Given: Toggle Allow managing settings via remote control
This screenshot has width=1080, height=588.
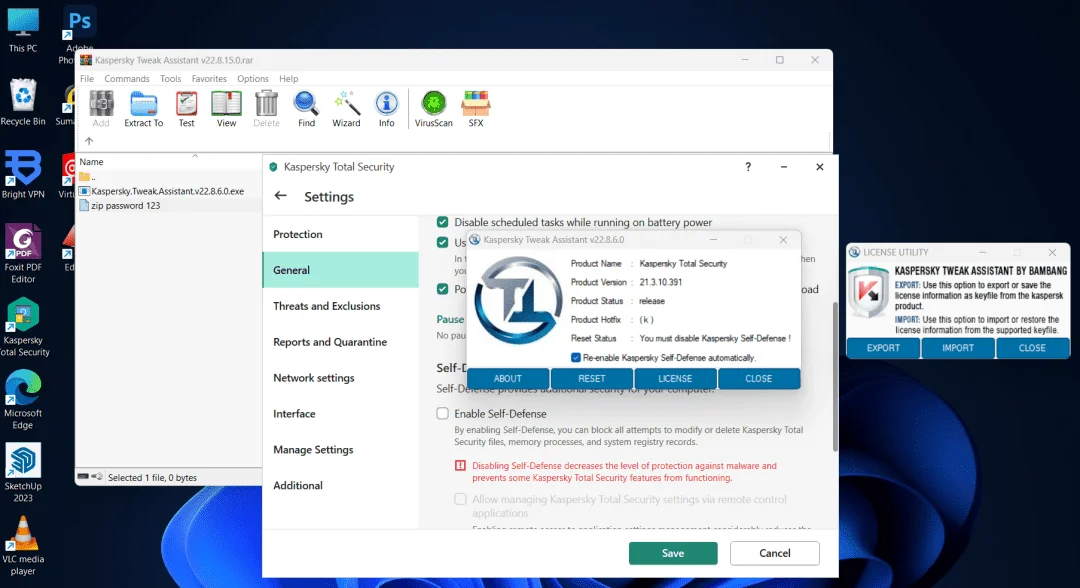Looking at the screenshot, I should 460,499.
